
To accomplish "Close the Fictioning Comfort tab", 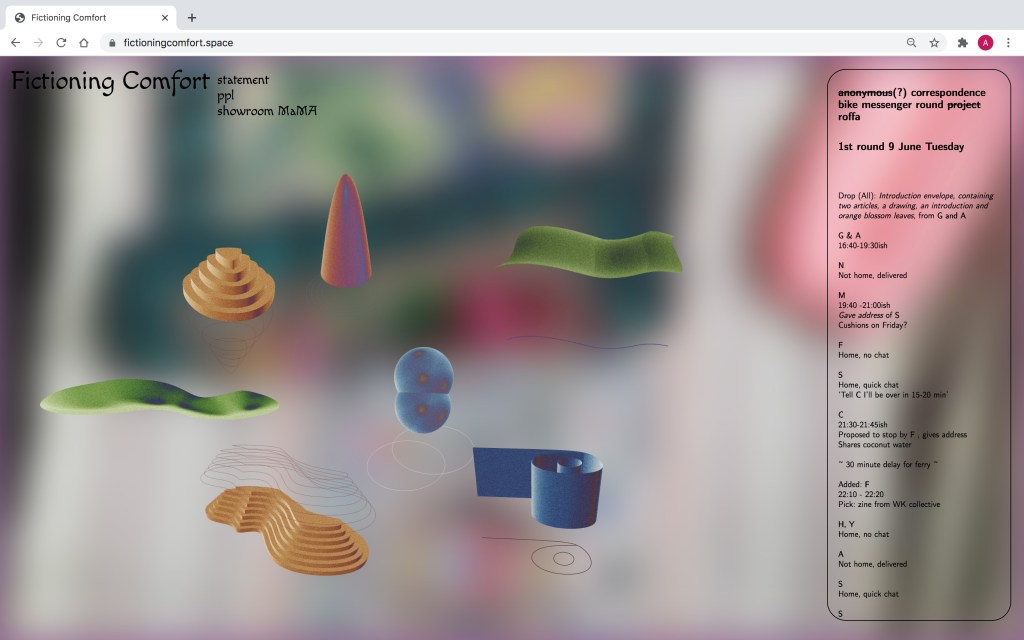I will (165, 17).
